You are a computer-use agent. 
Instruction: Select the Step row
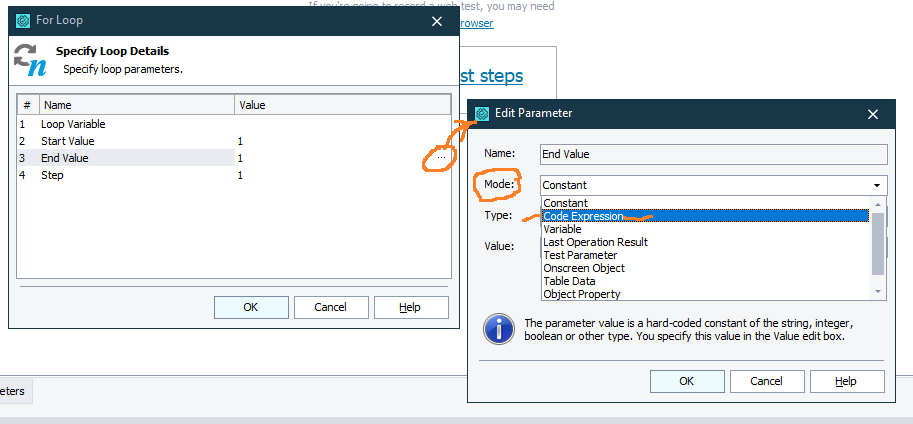tap(233, 175)
